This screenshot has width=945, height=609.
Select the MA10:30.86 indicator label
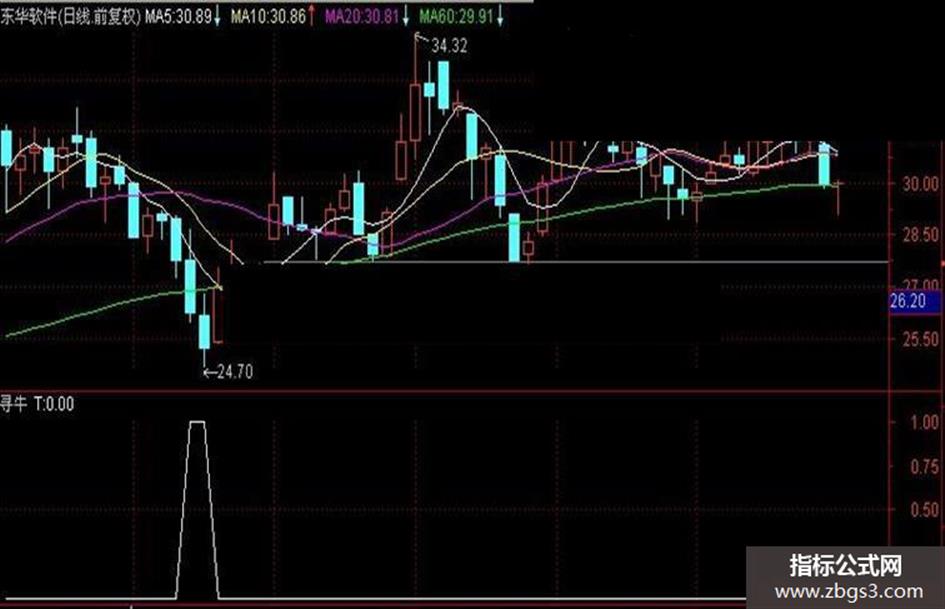point(268,16)
